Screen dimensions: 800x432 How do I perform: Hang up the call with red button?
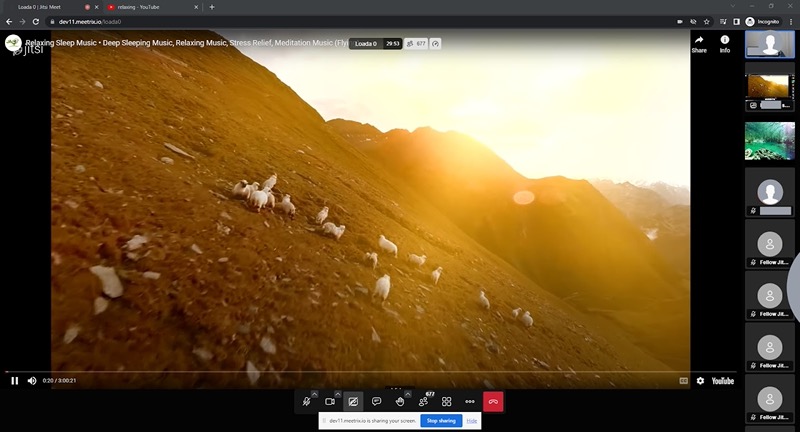pos(494,401)
